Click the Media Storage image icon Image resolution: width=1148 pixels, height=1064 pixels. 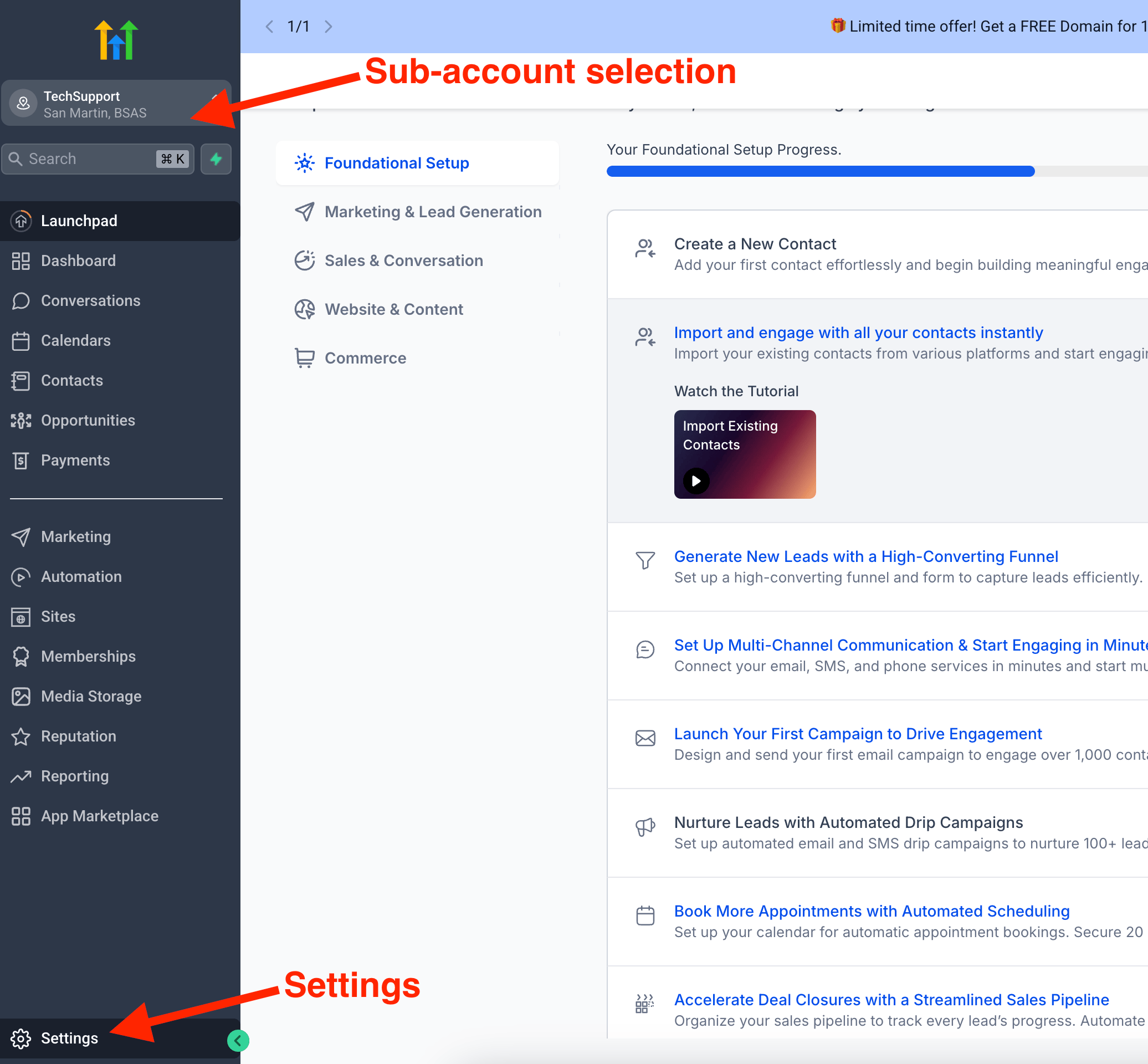pos(20,697)
